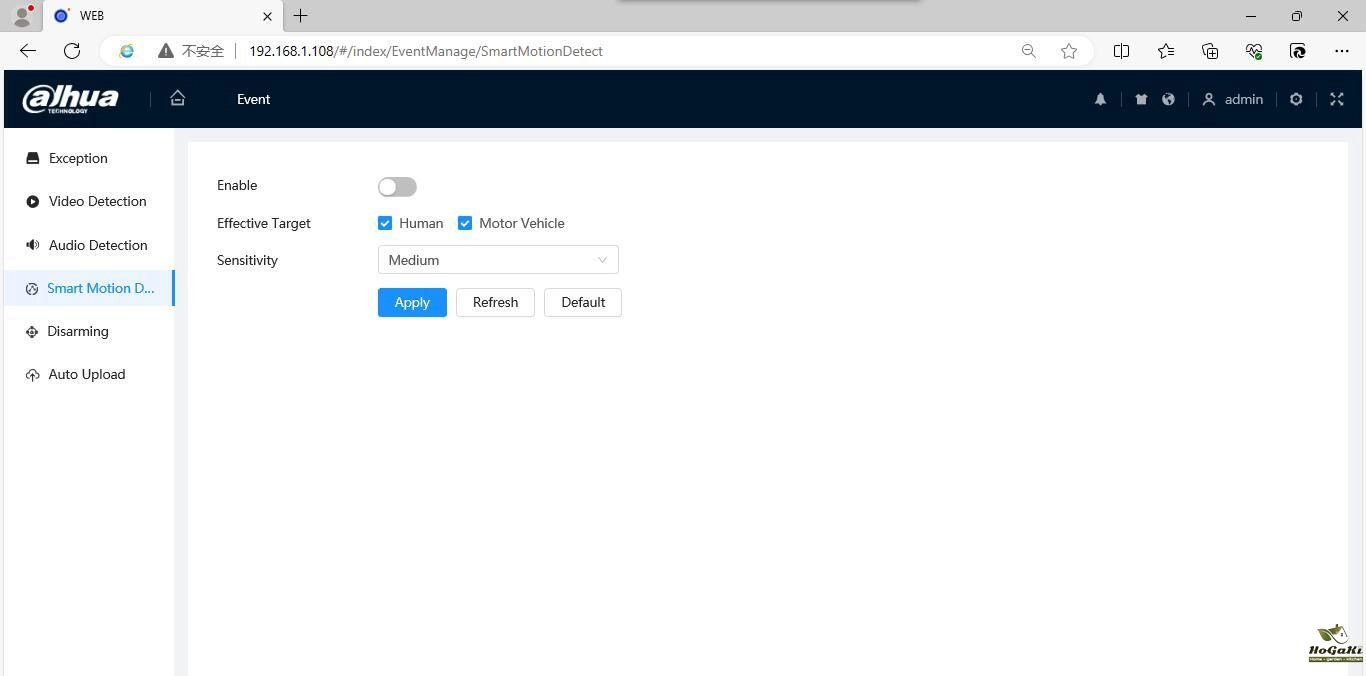Viewport: 1366px width, 676px height.
Task: Open the alarm bell notifications icon
Action: [x=1100, y=99]
